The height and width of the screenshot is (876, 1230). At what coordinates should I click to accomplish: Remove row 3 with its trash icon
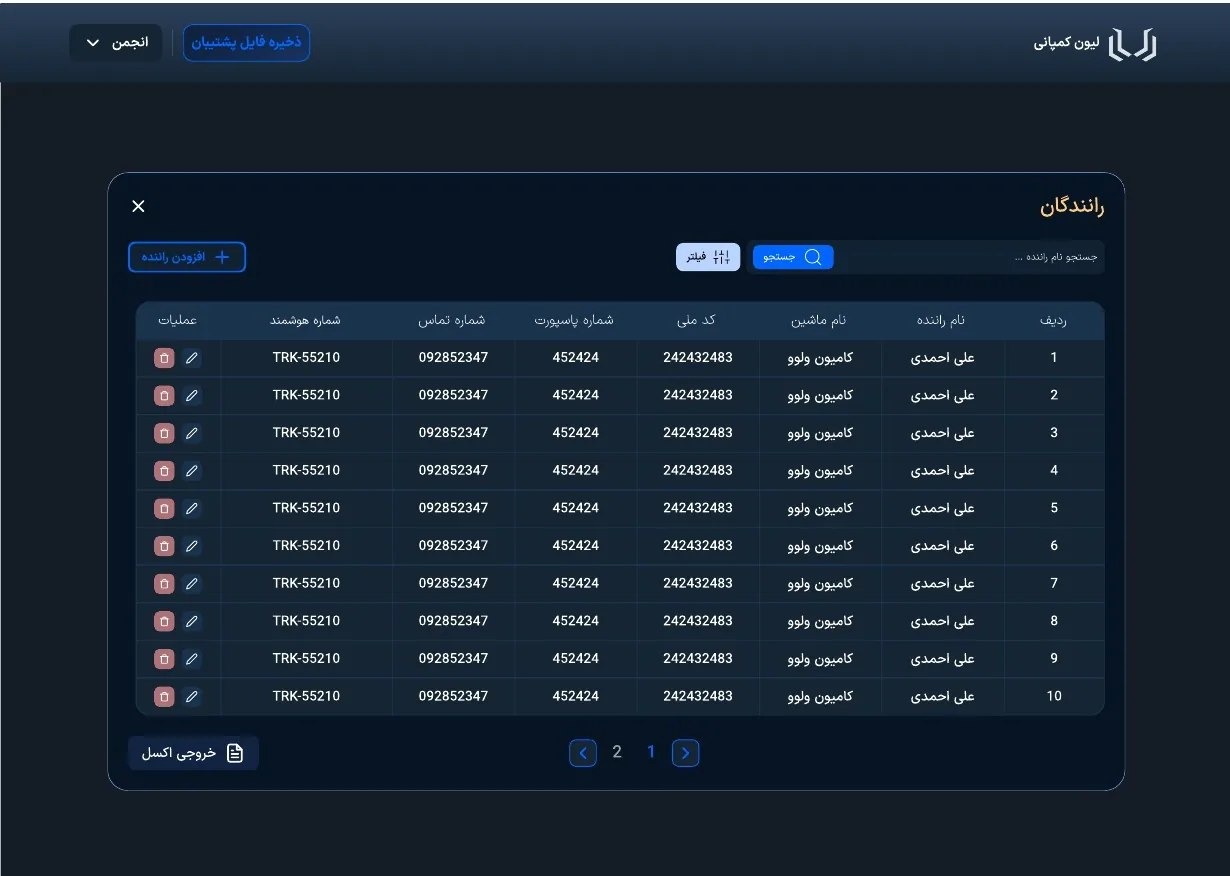click(x=164, y=433)
